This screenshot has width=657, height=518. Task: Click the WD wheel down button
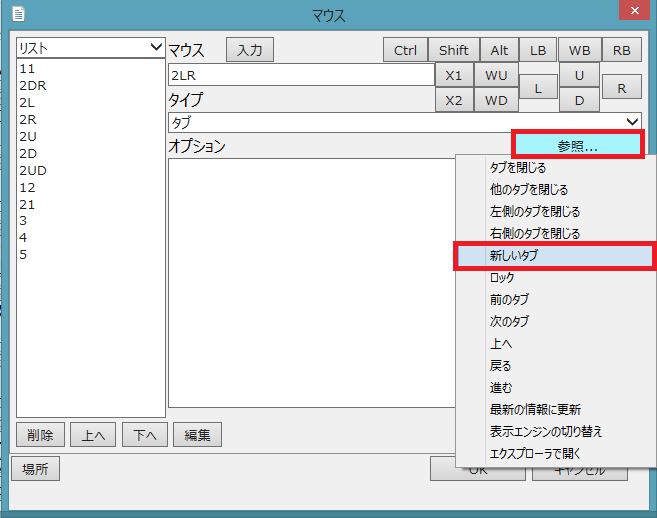pyautogui.click(x=496, y=100)
